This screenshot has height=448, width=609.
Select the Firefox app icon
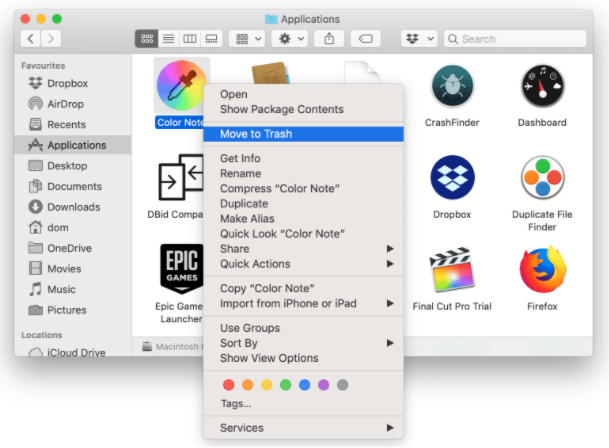[543, 269]
